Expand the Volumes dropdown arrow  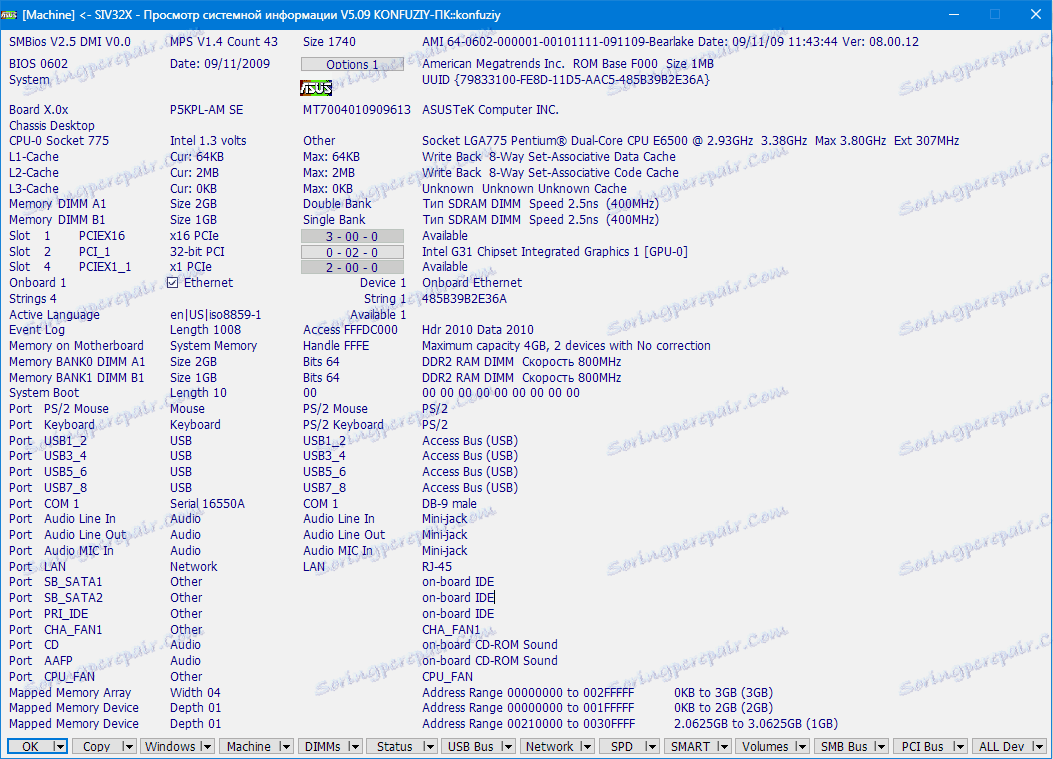[801, 746]
